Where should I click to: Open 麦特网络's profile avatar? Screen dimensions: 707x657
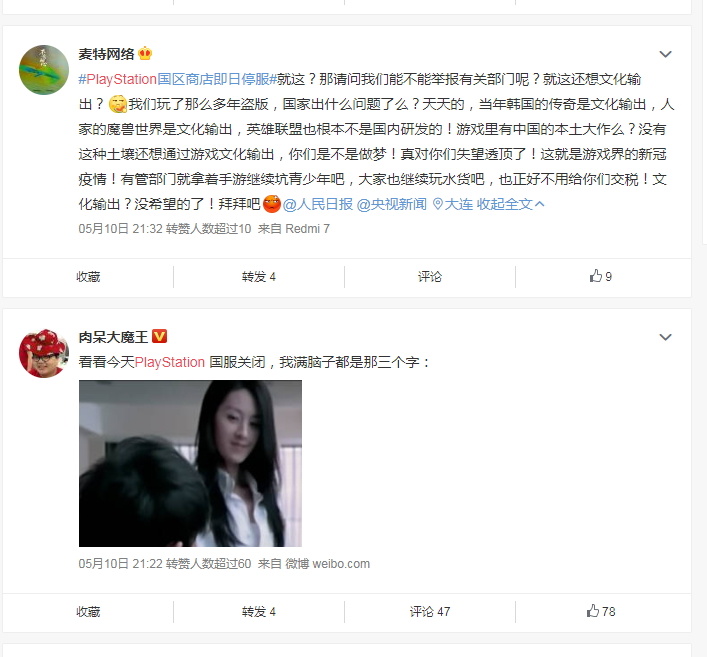(44, 70)
